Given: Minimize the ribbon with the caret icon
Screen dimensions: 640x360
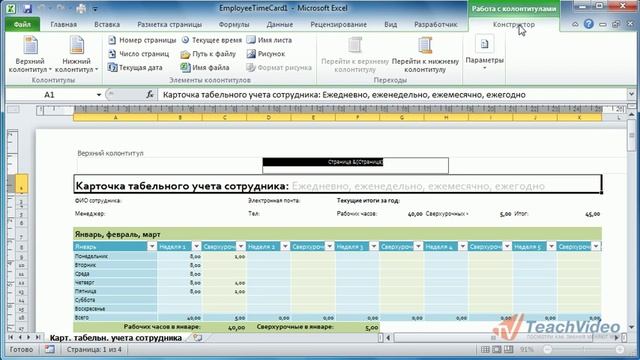Looking at the screenshot, I should click(x=575, y=24).
